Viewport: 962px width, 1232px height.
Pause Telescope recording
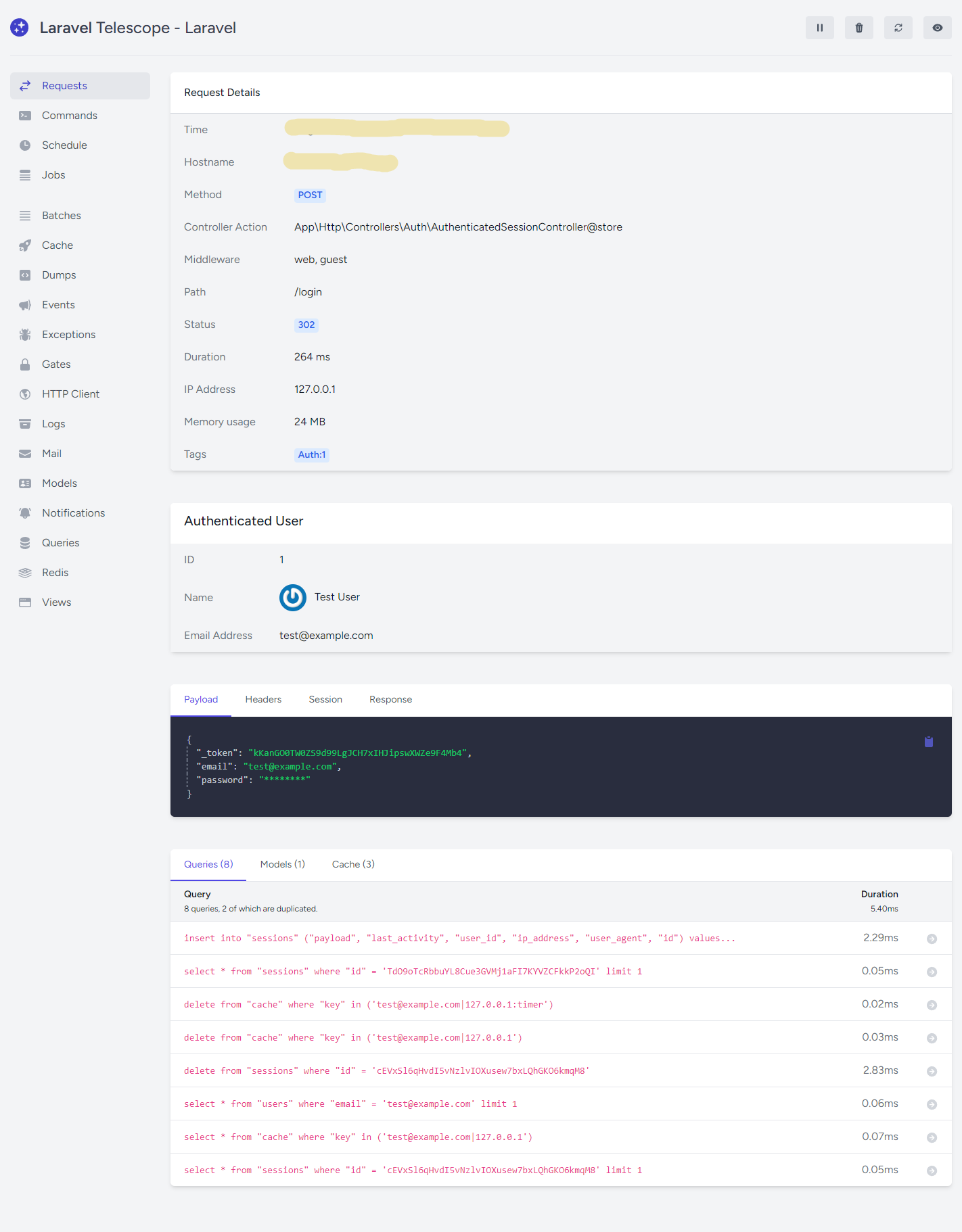819,28
